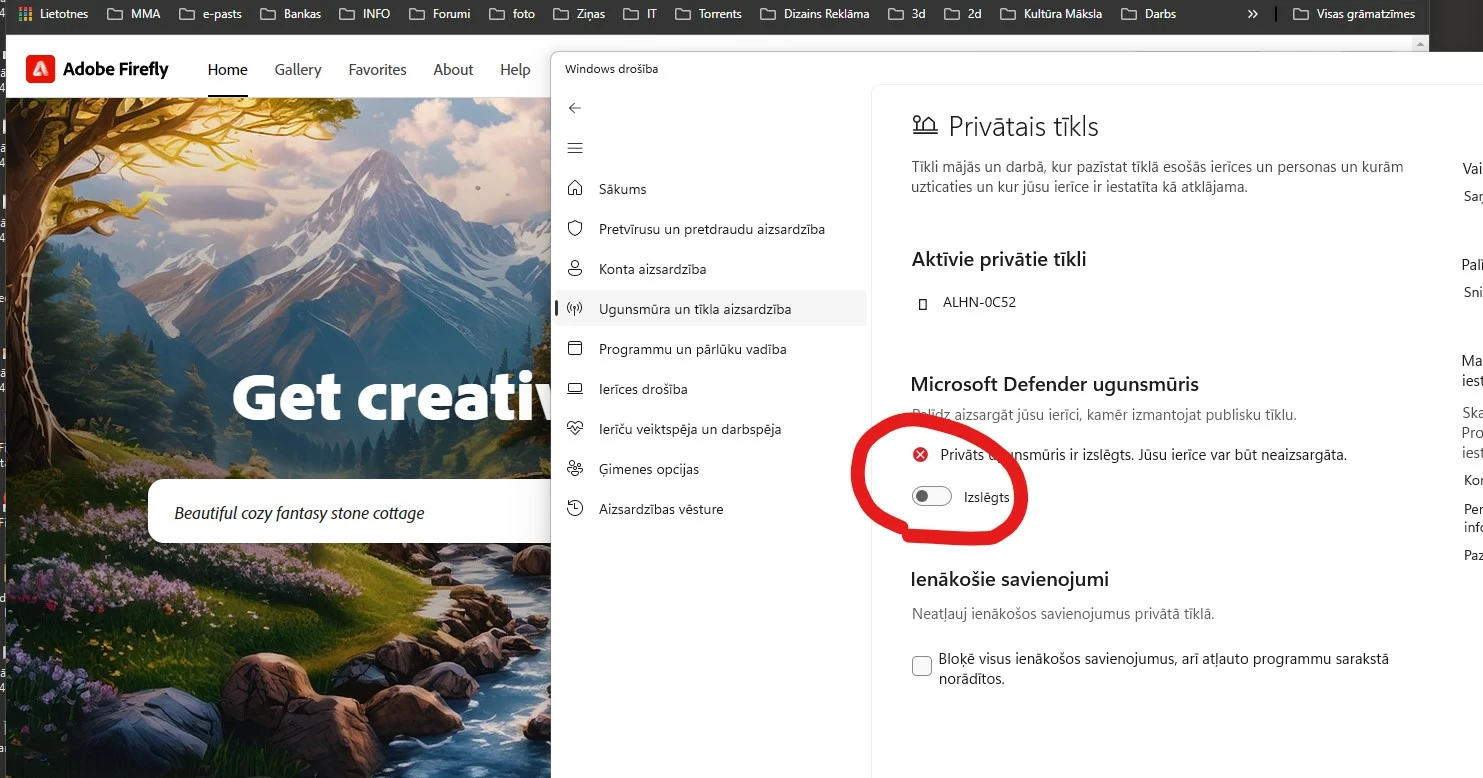
Task: Click the Aktīvie privātie tīkli heading
Action: click(999, 259)
